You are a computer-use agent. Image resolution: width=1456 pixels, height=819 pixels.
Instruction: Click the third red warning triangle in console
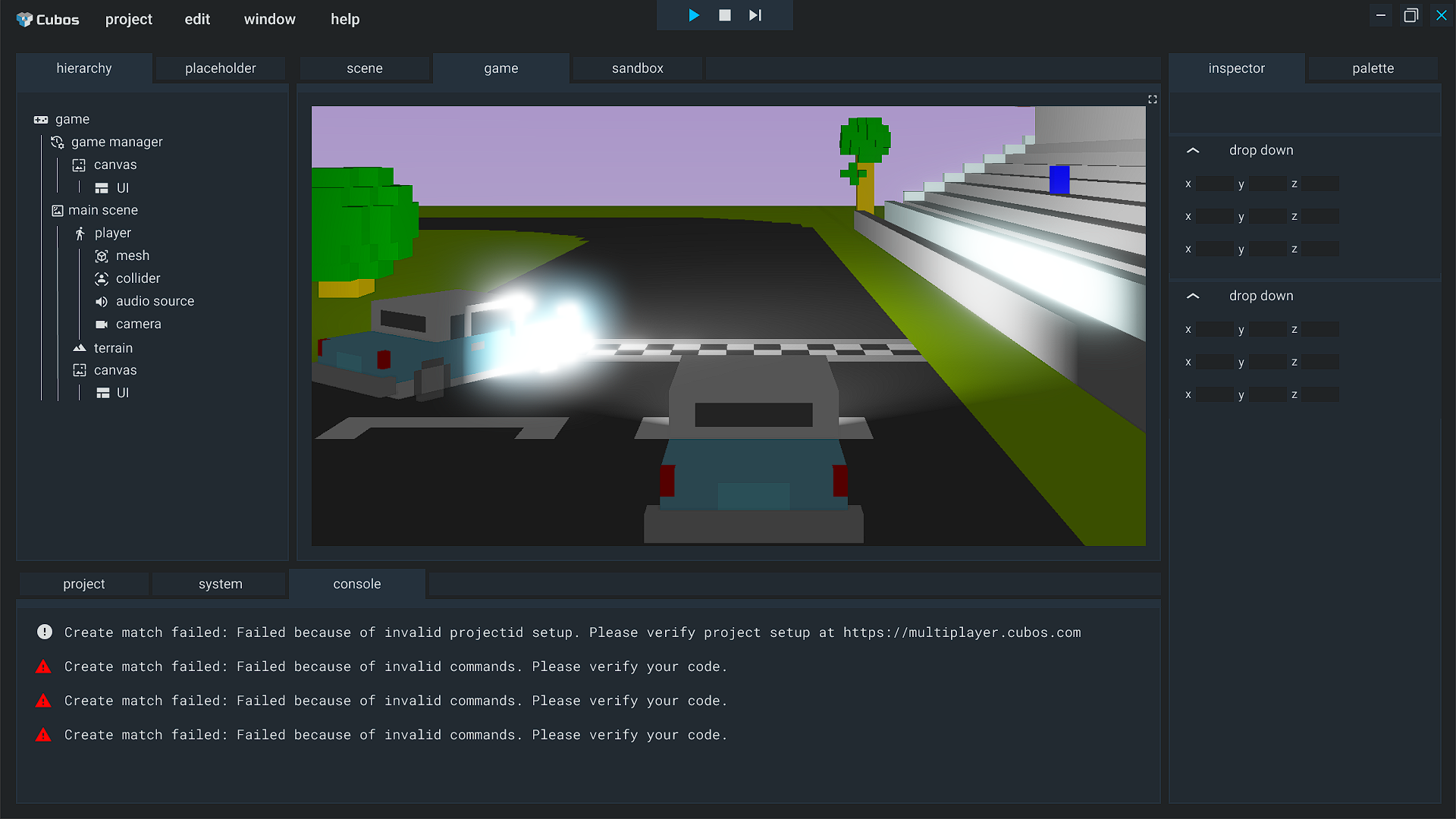(43, 735)
